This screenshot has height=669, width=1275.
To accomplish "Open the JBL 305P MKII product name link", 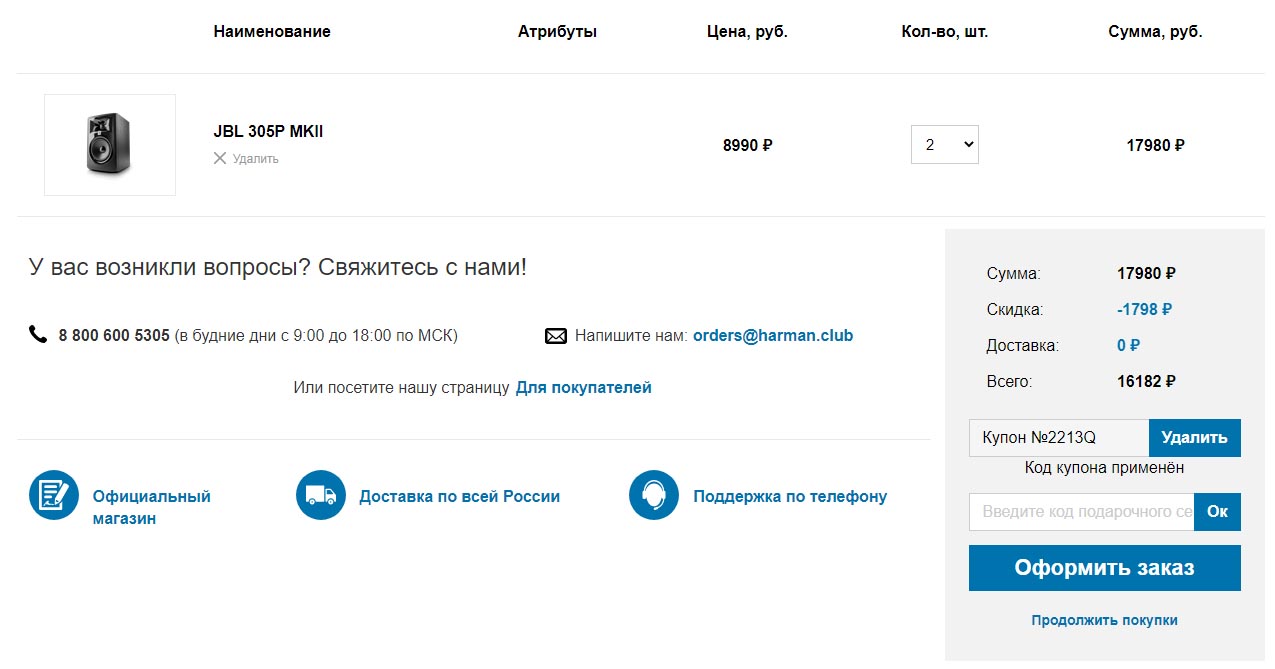I will [x=268, y=132].
